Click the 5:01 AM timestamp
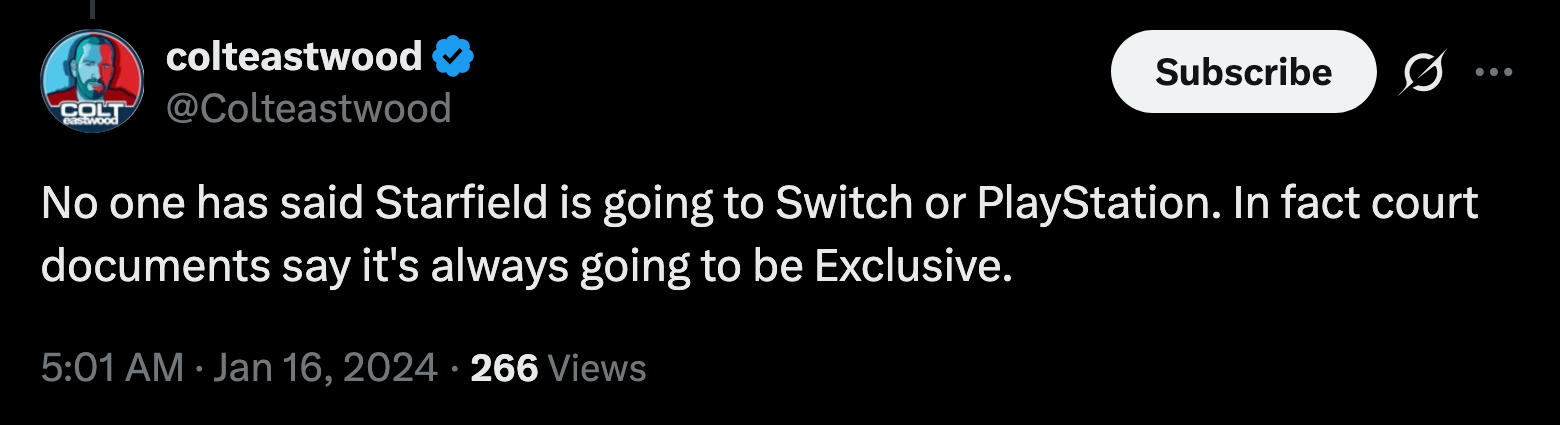 (x=112, y=368)
